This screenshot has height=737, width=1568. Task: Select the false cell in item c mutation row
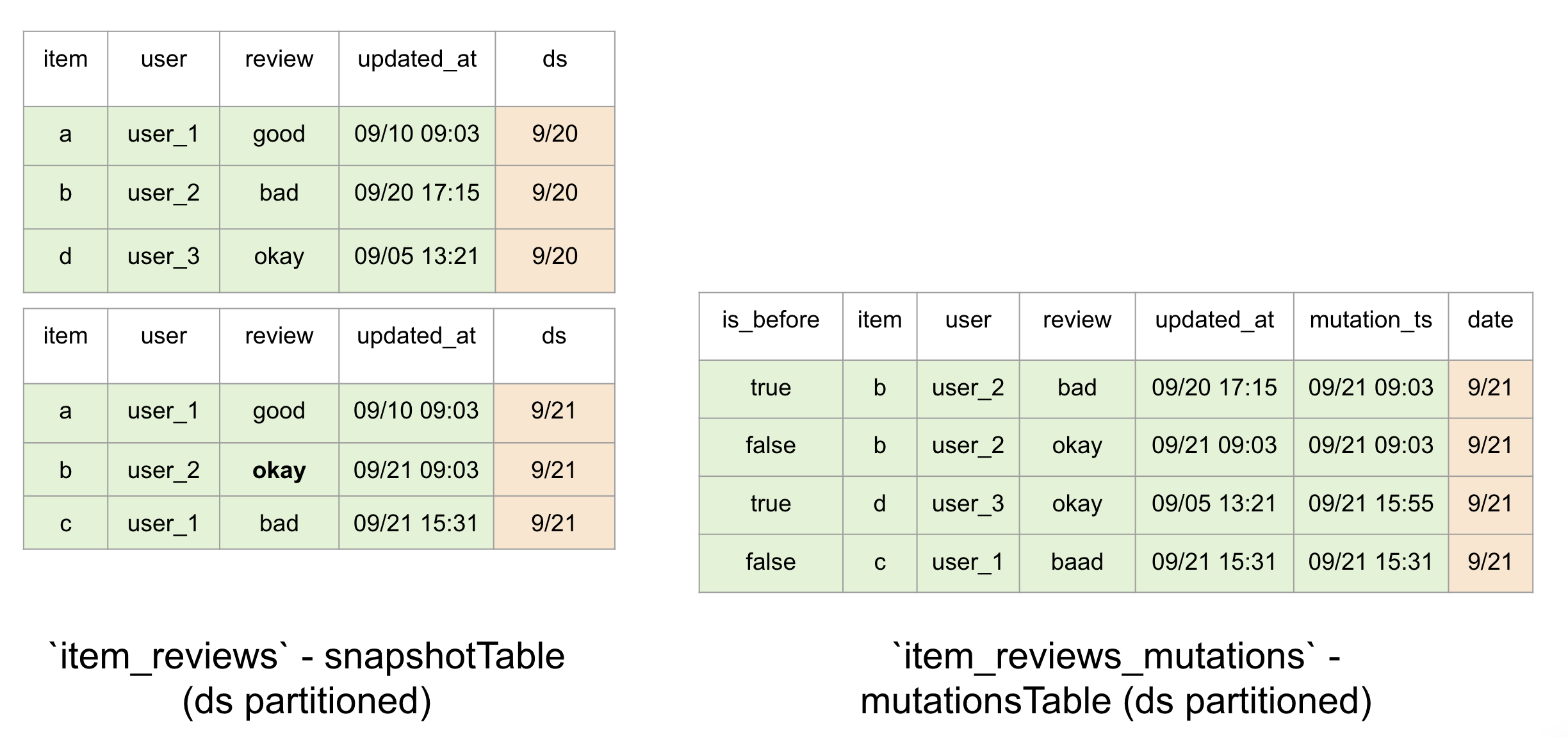click(x=770, y=562)
